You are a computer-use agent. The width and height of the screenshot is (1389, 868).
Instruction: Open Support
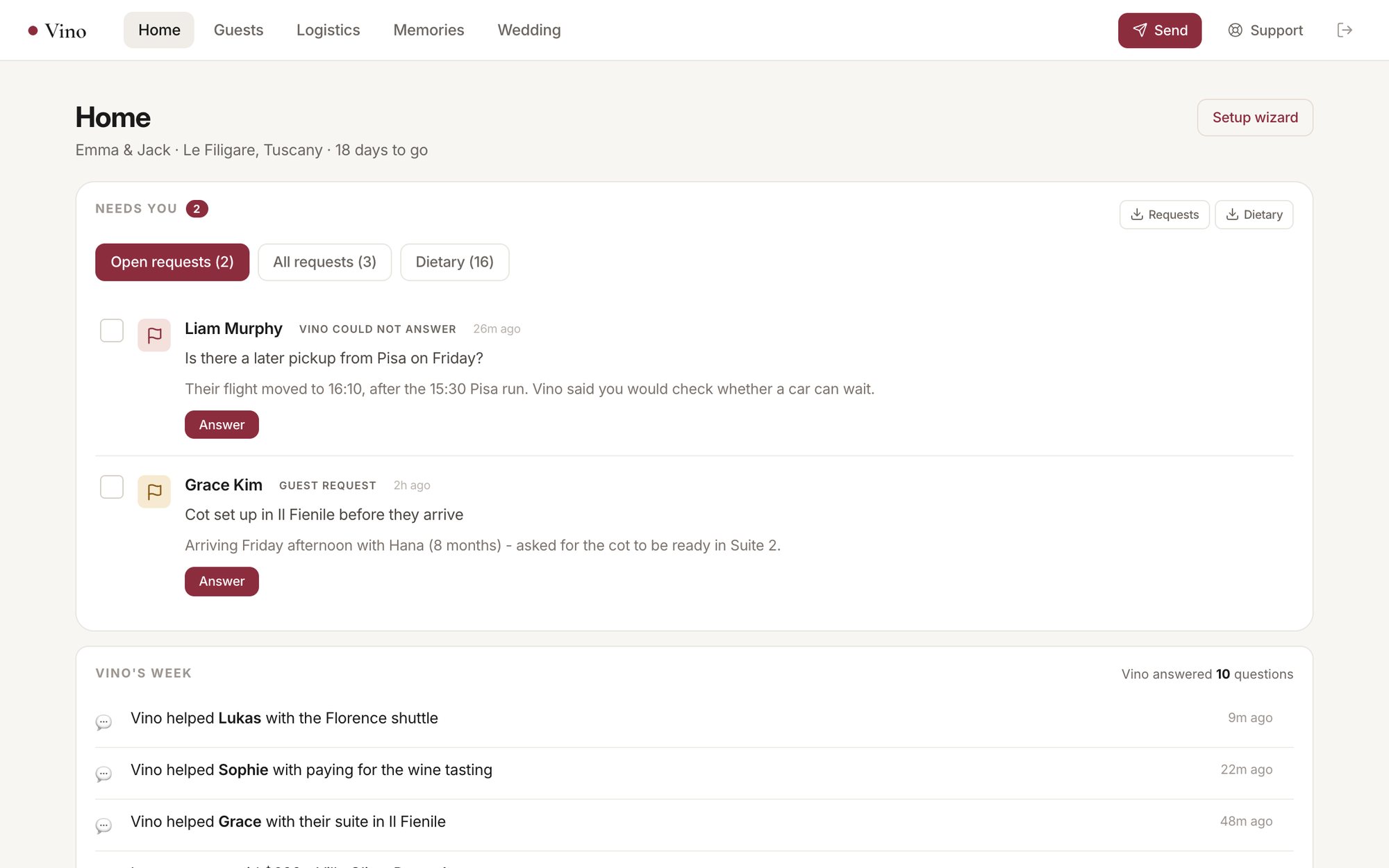[x=1265, y=31]
